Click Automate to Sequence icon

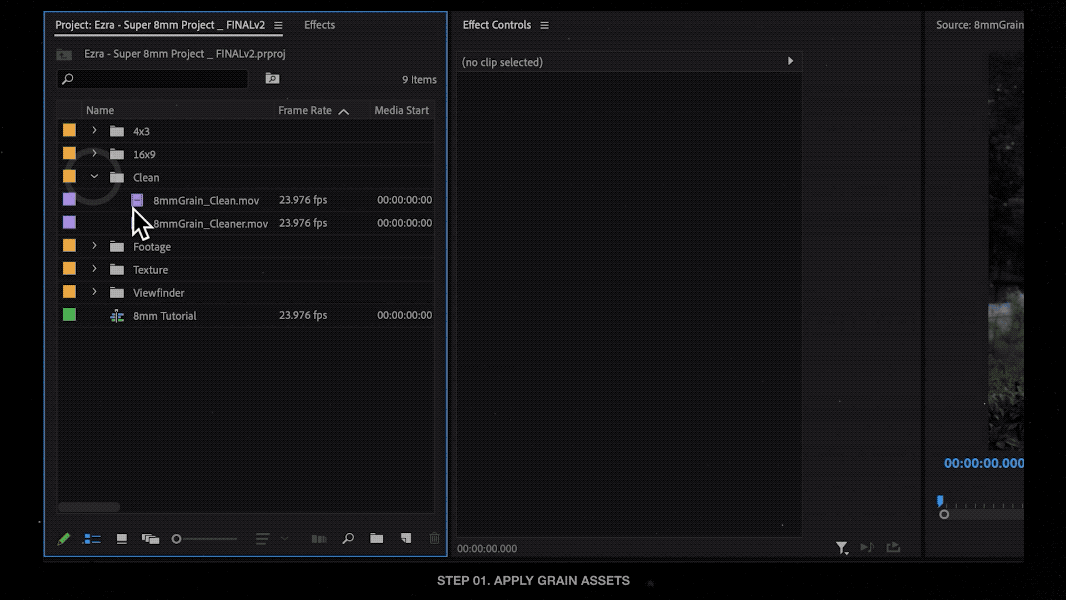pos(319,539)
